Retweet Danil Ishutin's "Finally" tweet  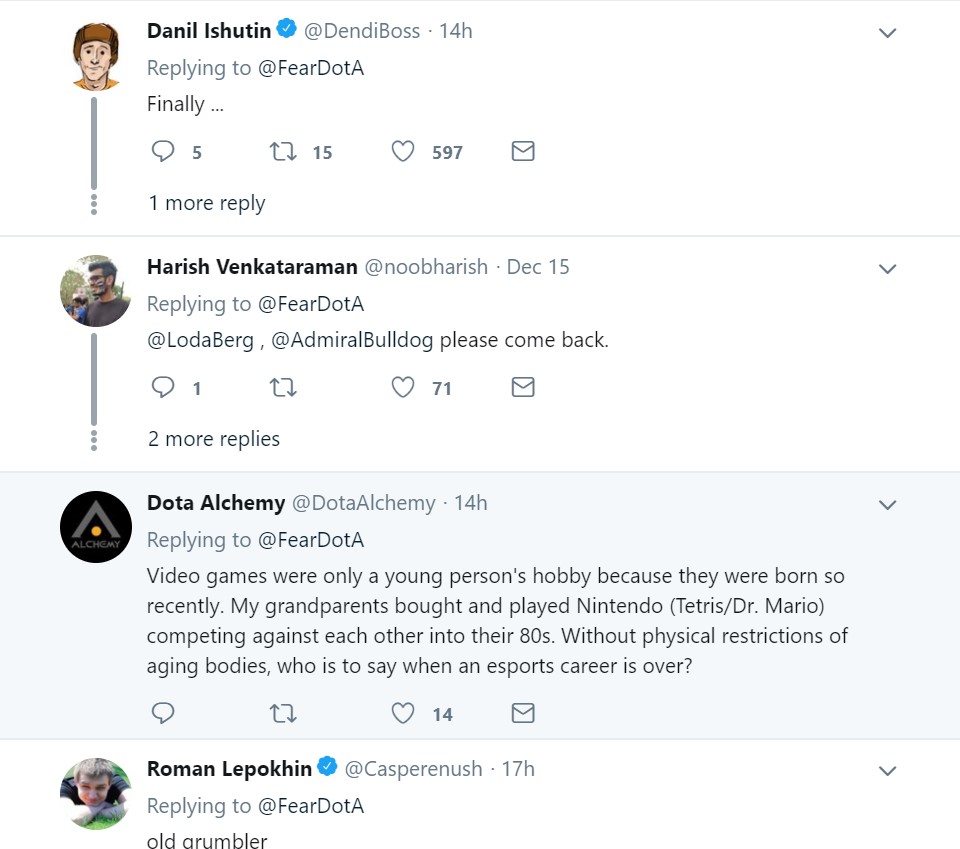[x=283, y=152]
